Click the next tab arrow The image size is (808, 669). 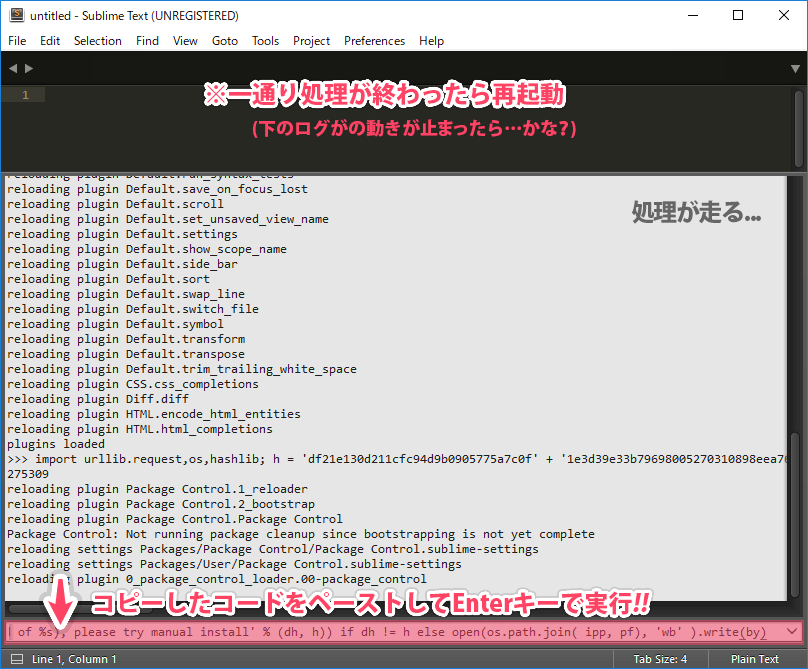pyautogui.click(x=29, y=68)
